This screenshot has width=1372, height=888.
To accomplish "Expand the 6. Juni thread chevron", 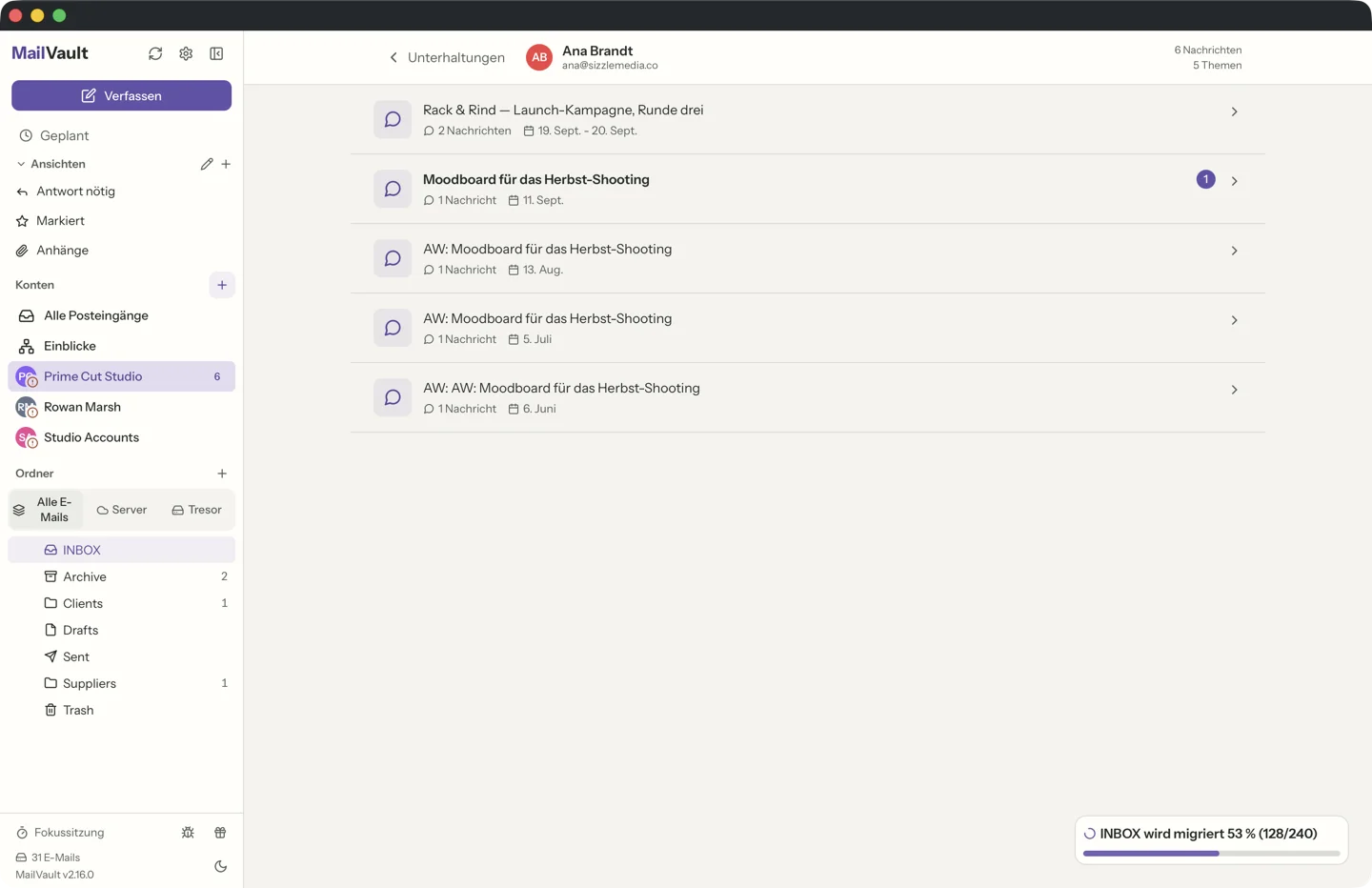I will [x=1234, y=390].
